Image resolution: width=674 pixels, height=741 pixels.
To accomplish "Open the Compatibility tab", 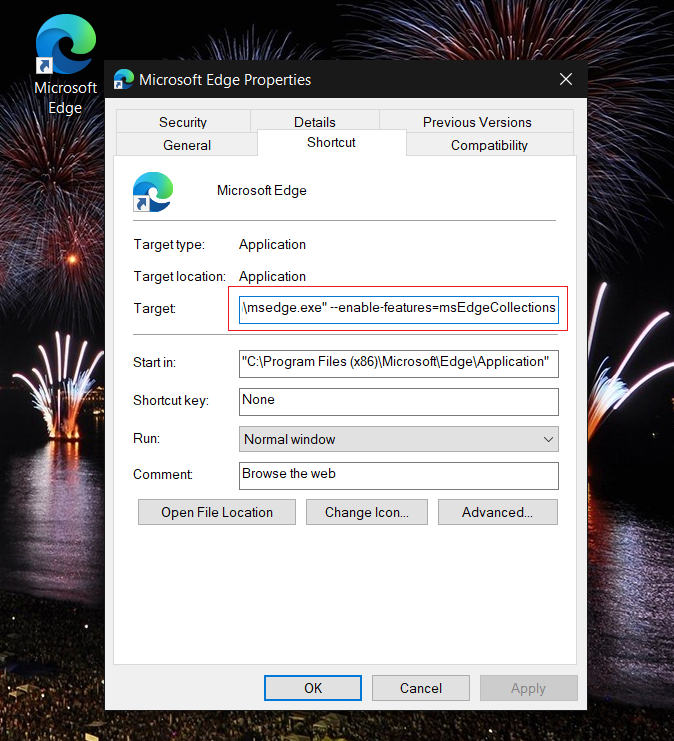I will pos(489,145).
